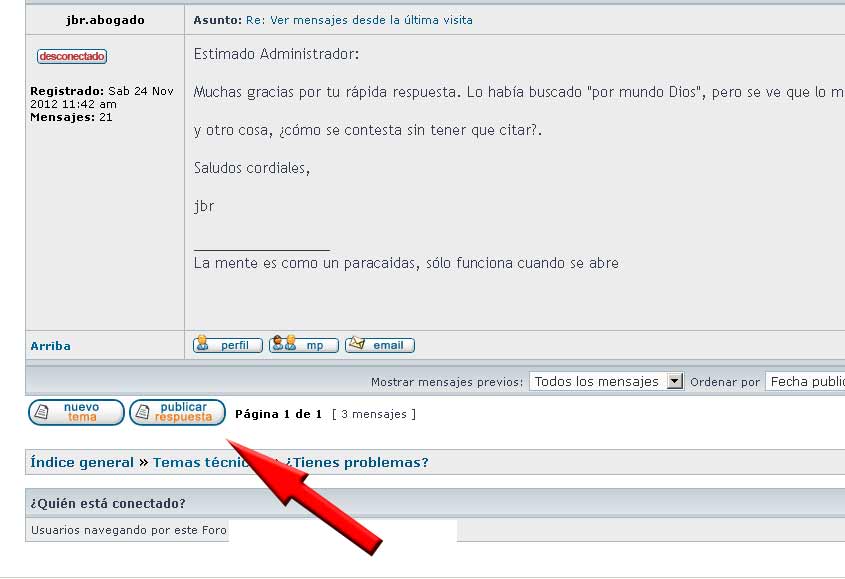Click the Usuarios navegando por este Foro text
The width and height of the screenshot is (845, 579).
[x=129, y=530]
